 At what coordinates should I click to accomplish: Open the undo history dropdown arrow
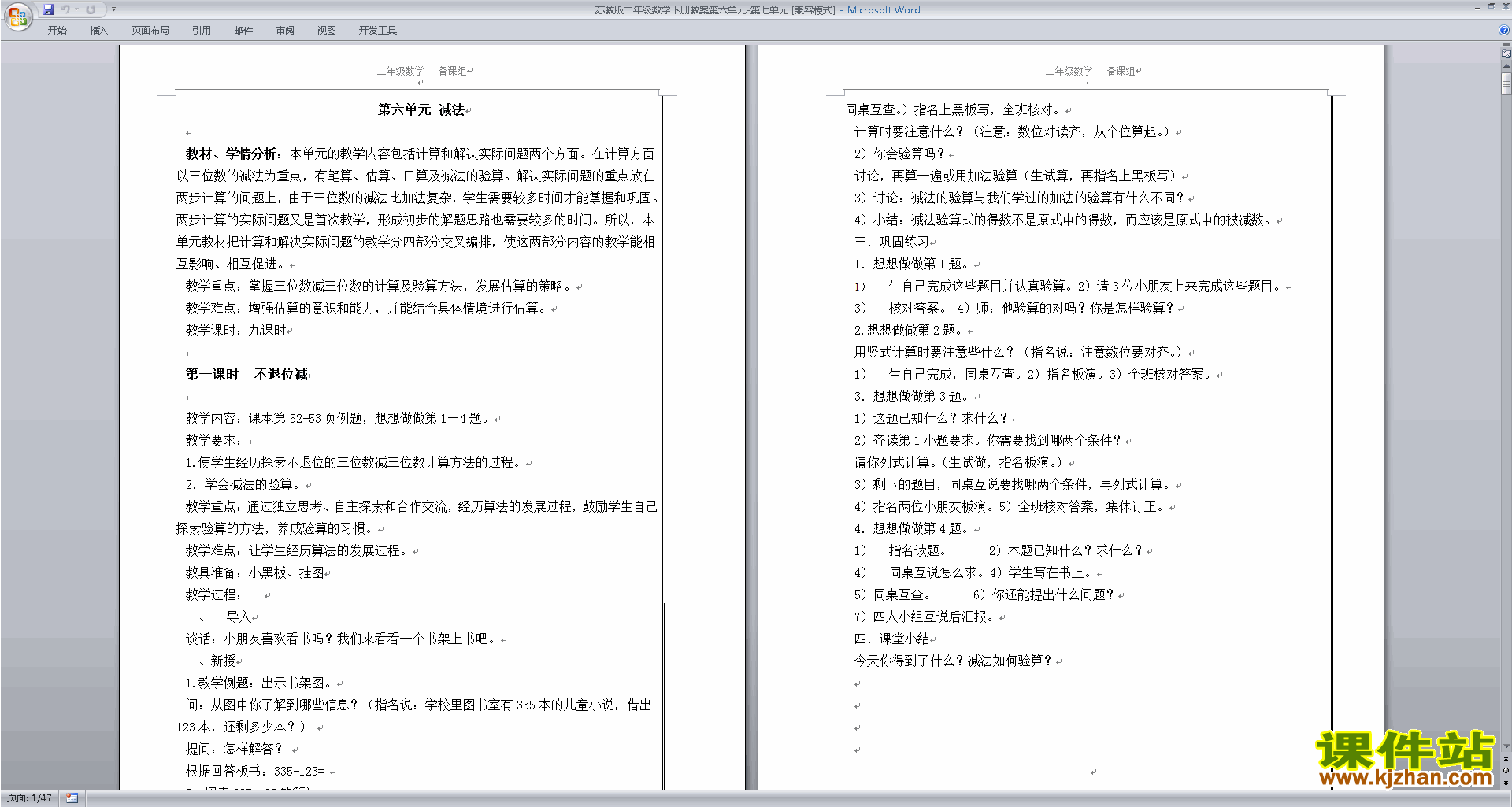coord(76,9)
